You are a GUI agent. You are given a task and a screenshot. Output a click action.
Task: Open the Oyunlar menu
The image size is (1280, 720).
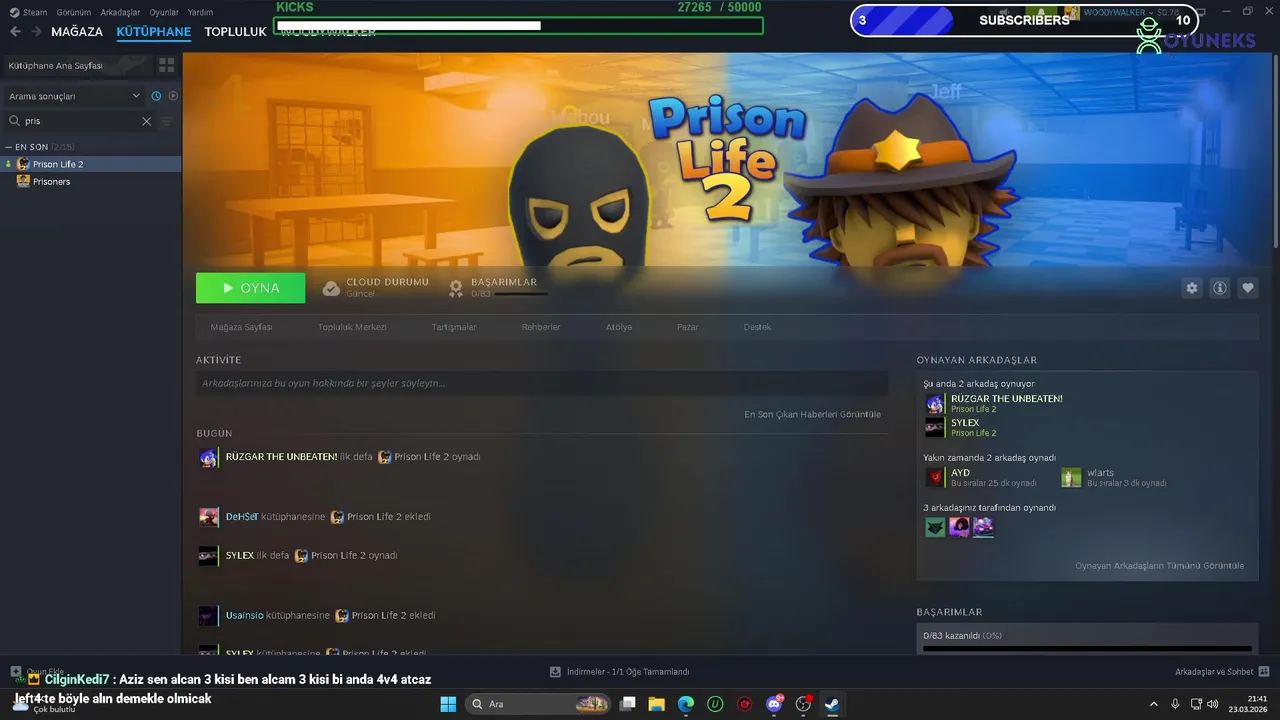[164, 12]
